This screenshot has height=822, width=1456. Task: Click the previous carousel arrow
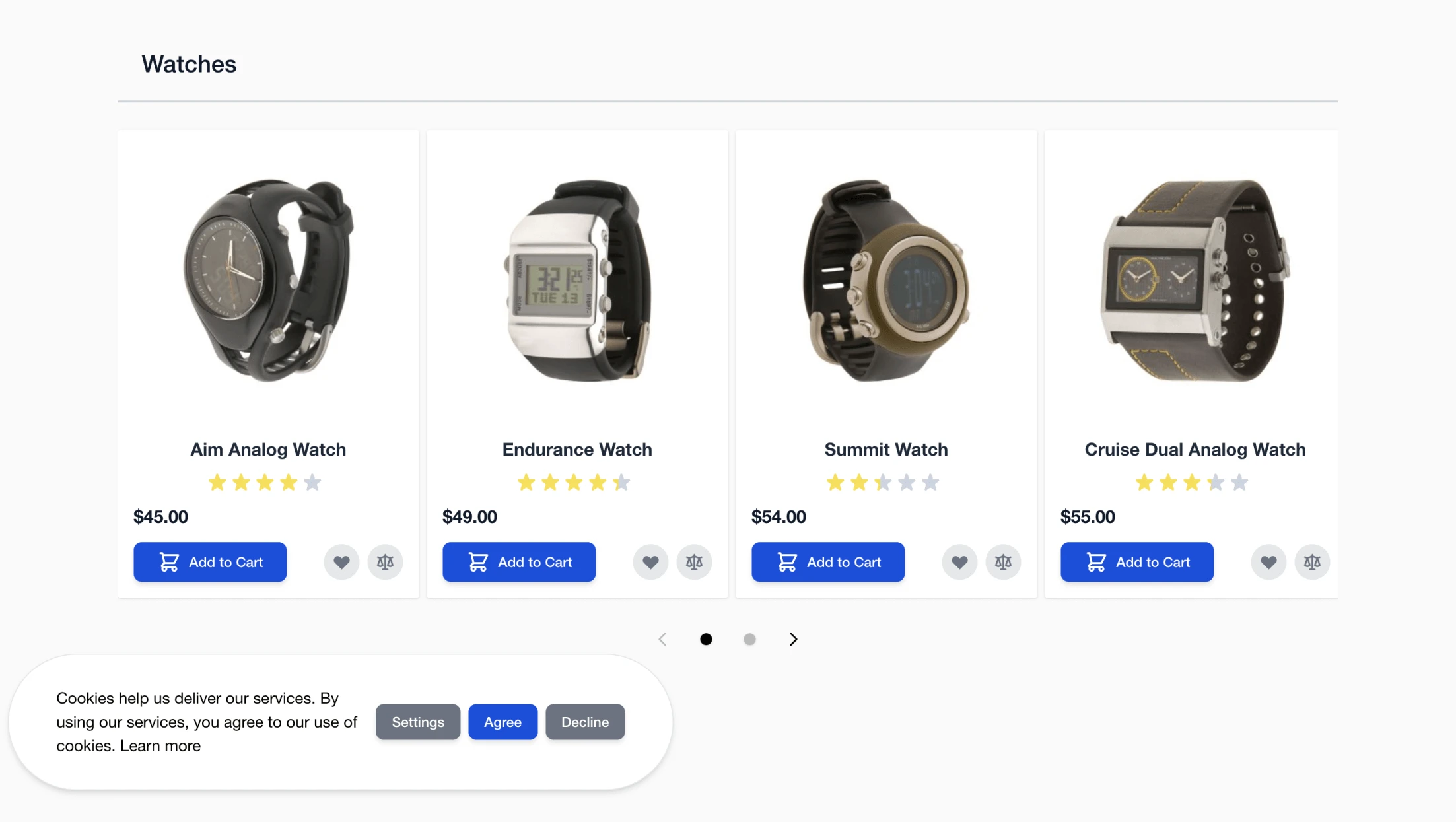click(662, 639)
